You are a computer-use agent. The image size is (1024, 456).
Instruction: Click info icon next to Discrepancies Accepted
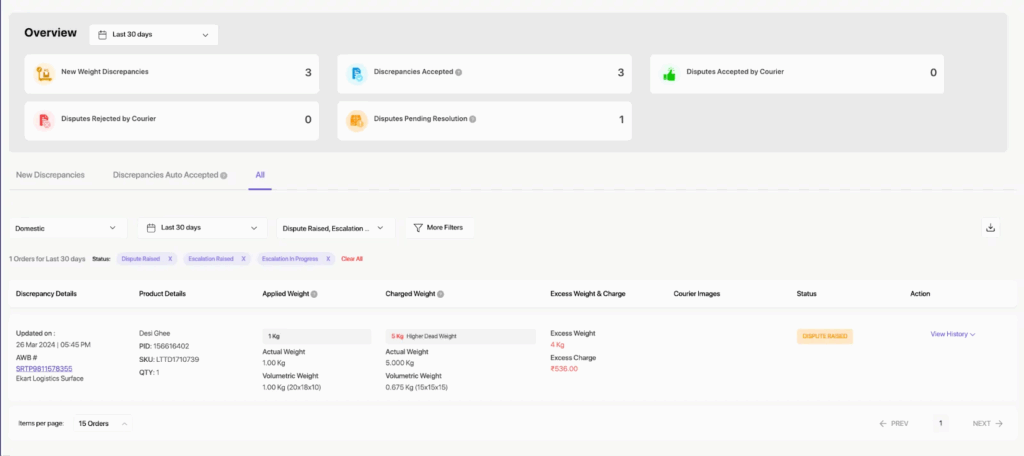click(459, 72)
